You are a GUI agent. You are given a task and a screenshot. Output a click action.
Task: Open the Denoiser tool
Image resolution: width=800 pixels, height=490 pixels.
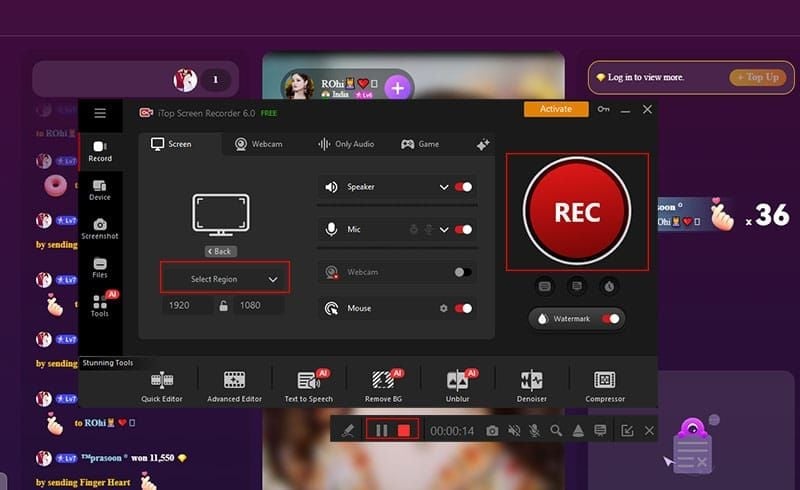click(532, 386)
